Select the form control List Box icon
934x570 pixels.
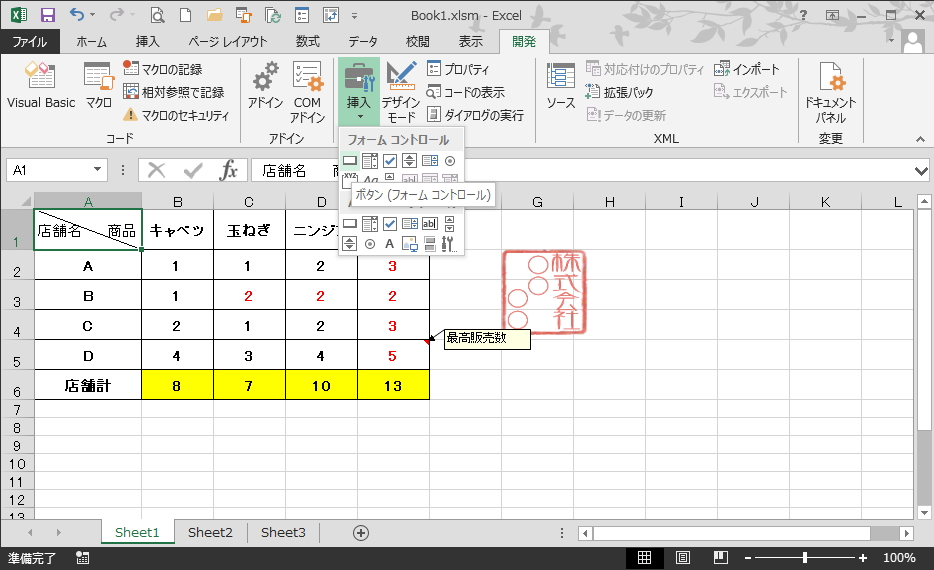coord(429,161)
